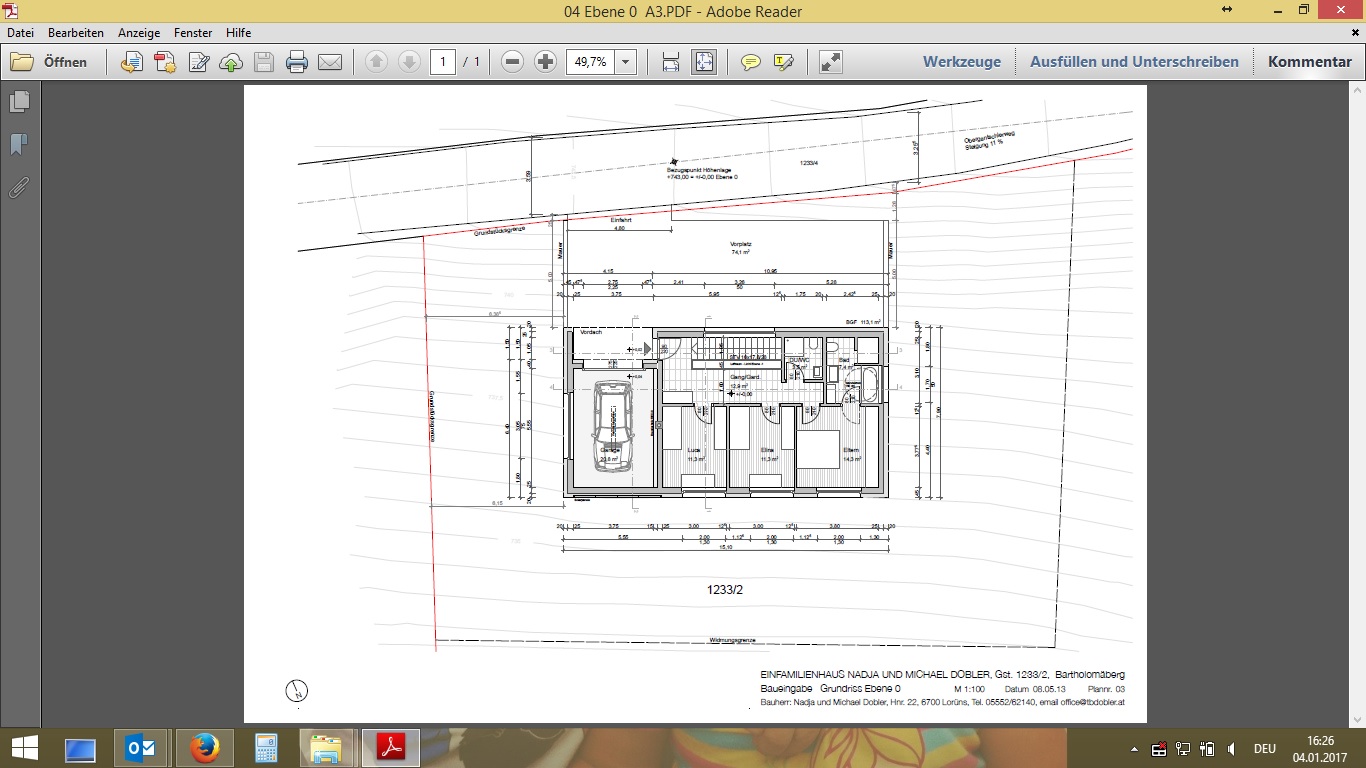Open the zoom percentage dropdown arrow
Screen dimensions: 1366x768
(x=626, y=62)
